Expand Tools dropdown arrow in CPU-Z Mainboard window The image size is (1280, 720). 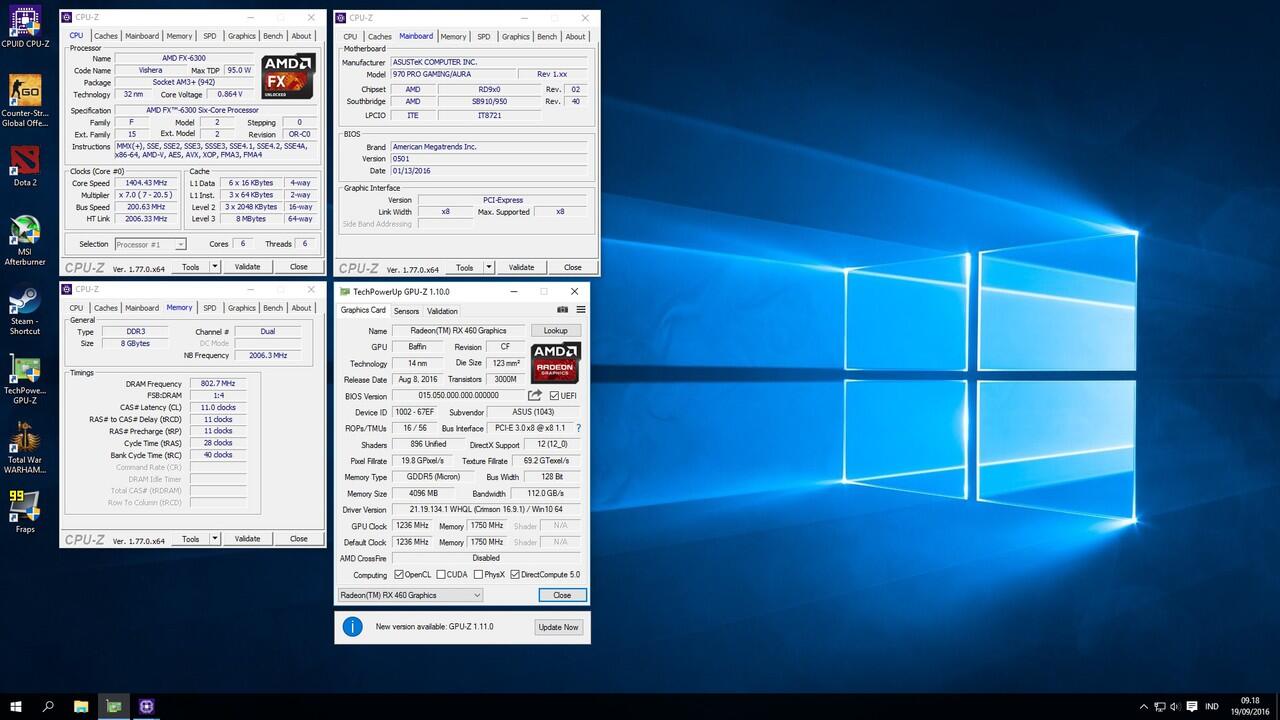tap(489, 267)
